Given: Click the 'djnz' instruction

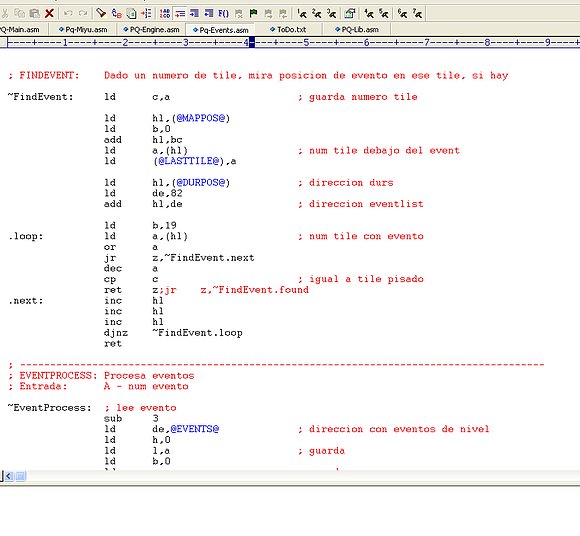Looking at the screenshot, I should click(x=116, y=333).
